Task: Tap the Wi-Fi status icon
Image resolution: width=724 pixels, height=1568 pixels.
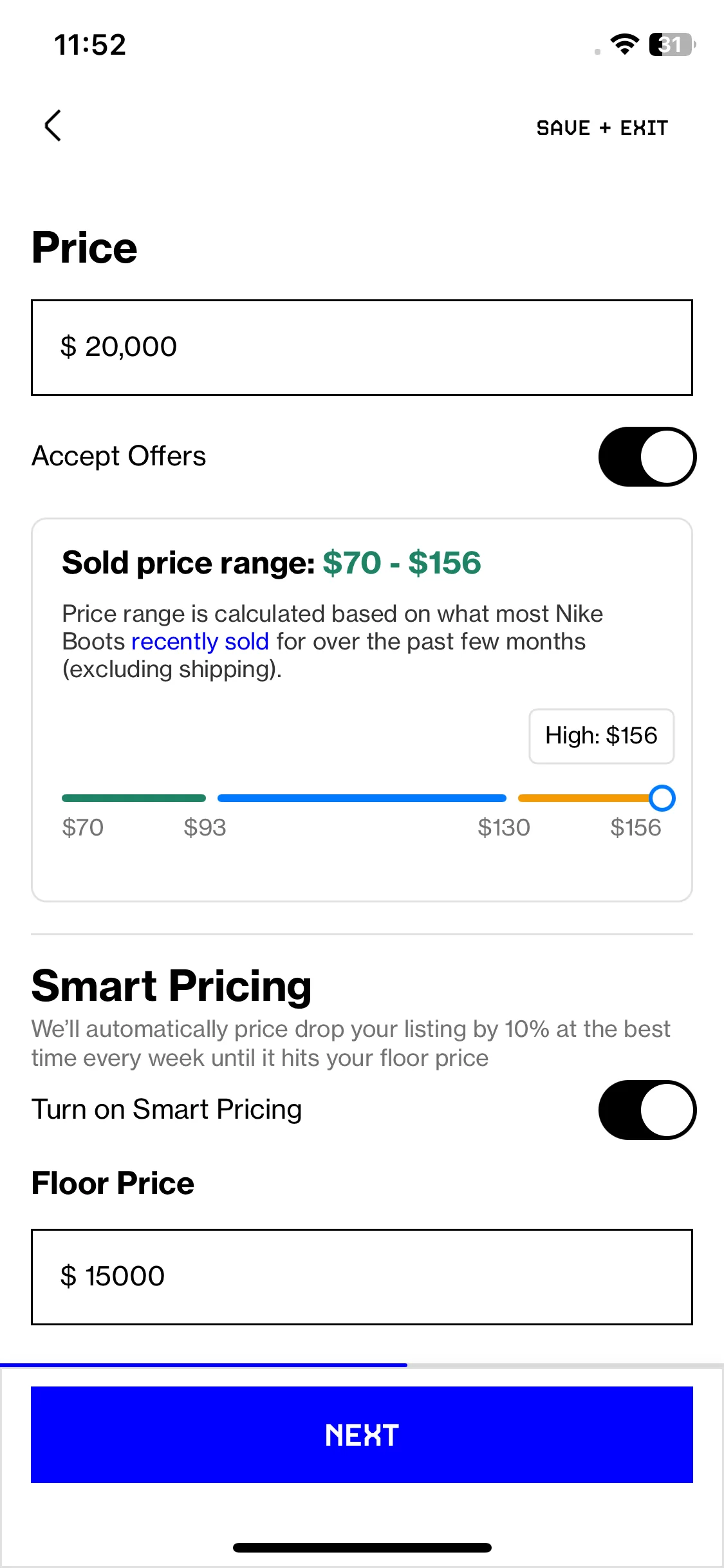Action: 624,44
